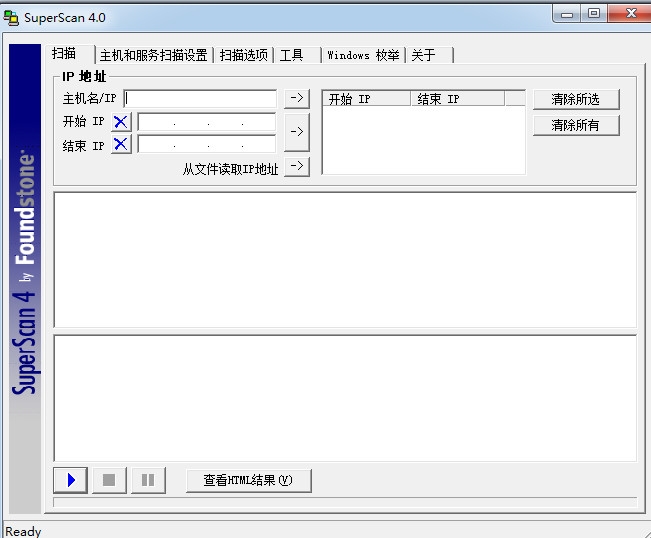Clear the 开始 IP field with X icon

click(121, 122)
